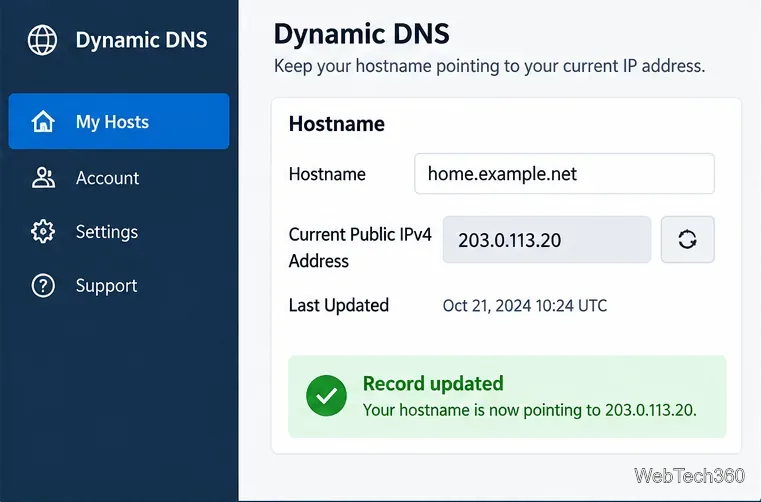Image resolution: width=761 pixels, height=502 pixels.
Task: Open the Settings section
Action: 107,232
